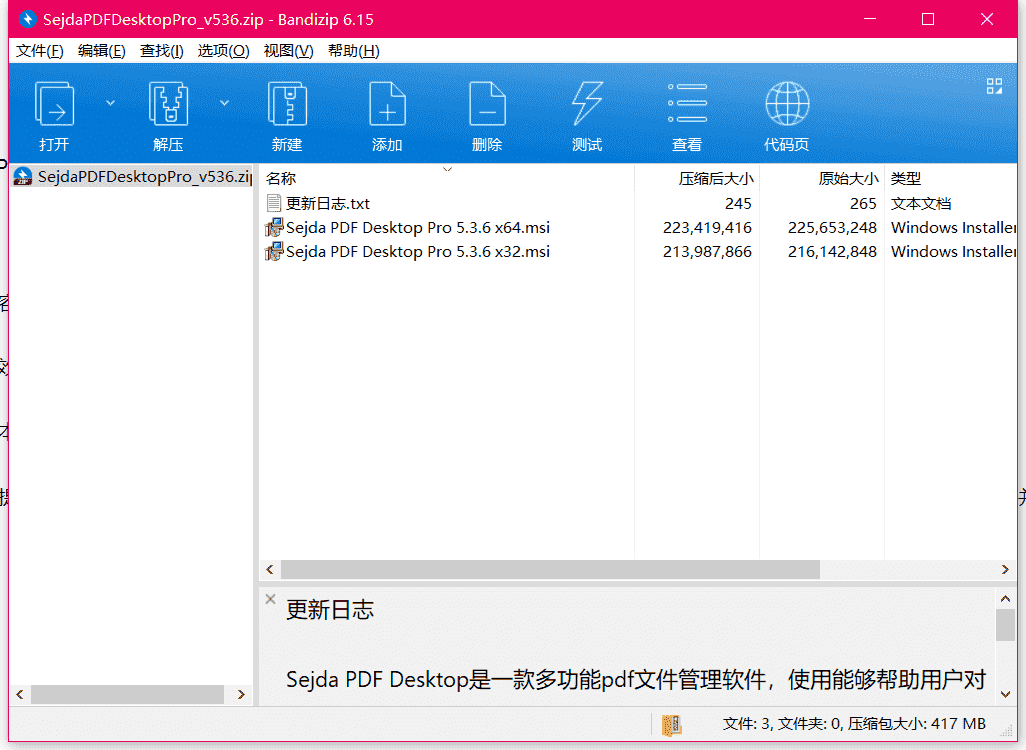Close the 更新日志 preview pane with X
Viewport: 1026px width, 750px height.
click(270, 599)
